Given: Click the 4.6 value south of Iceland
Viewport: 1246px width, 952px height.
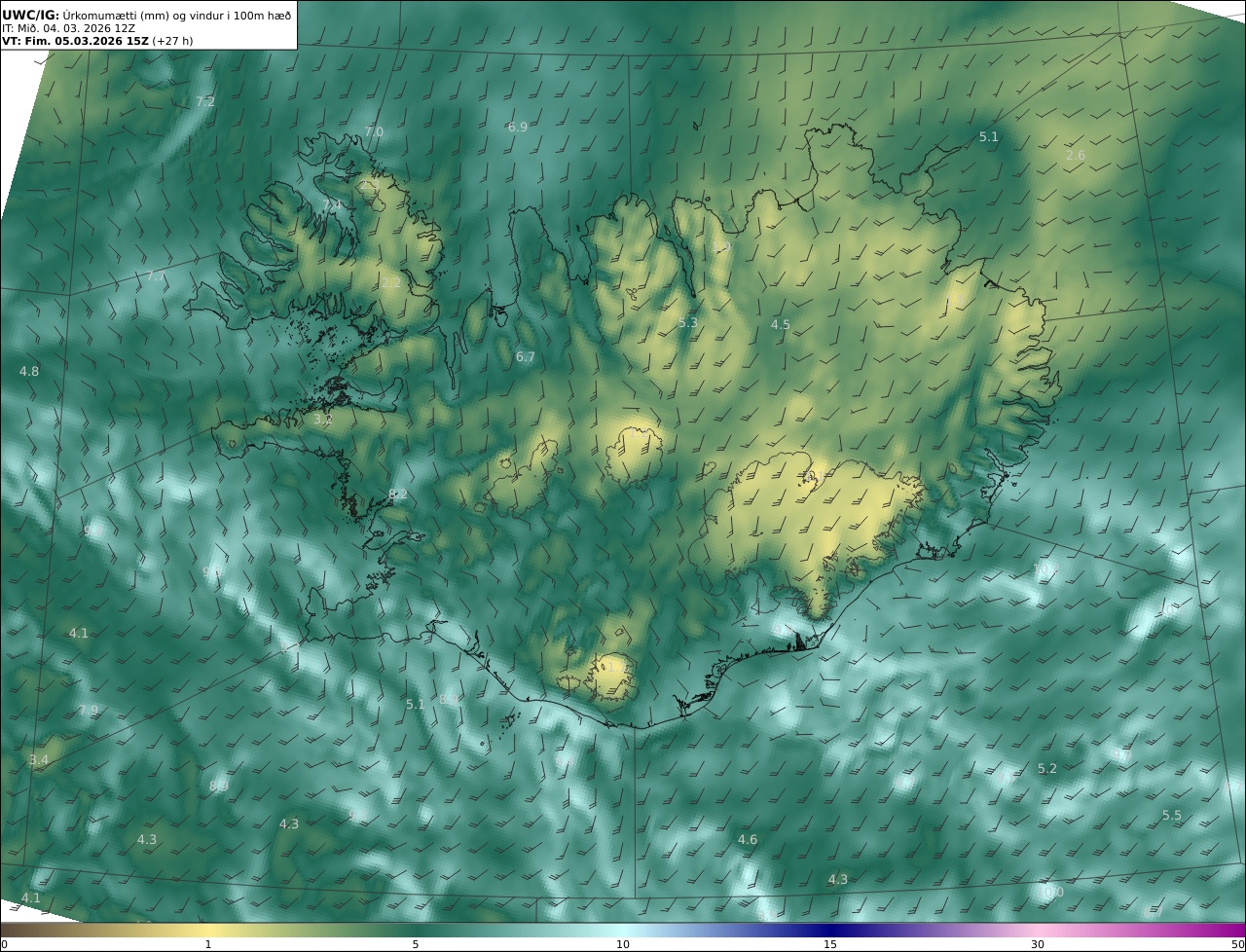Looking at the screenshot, I should pyautogui.click(x=748, y=839).
